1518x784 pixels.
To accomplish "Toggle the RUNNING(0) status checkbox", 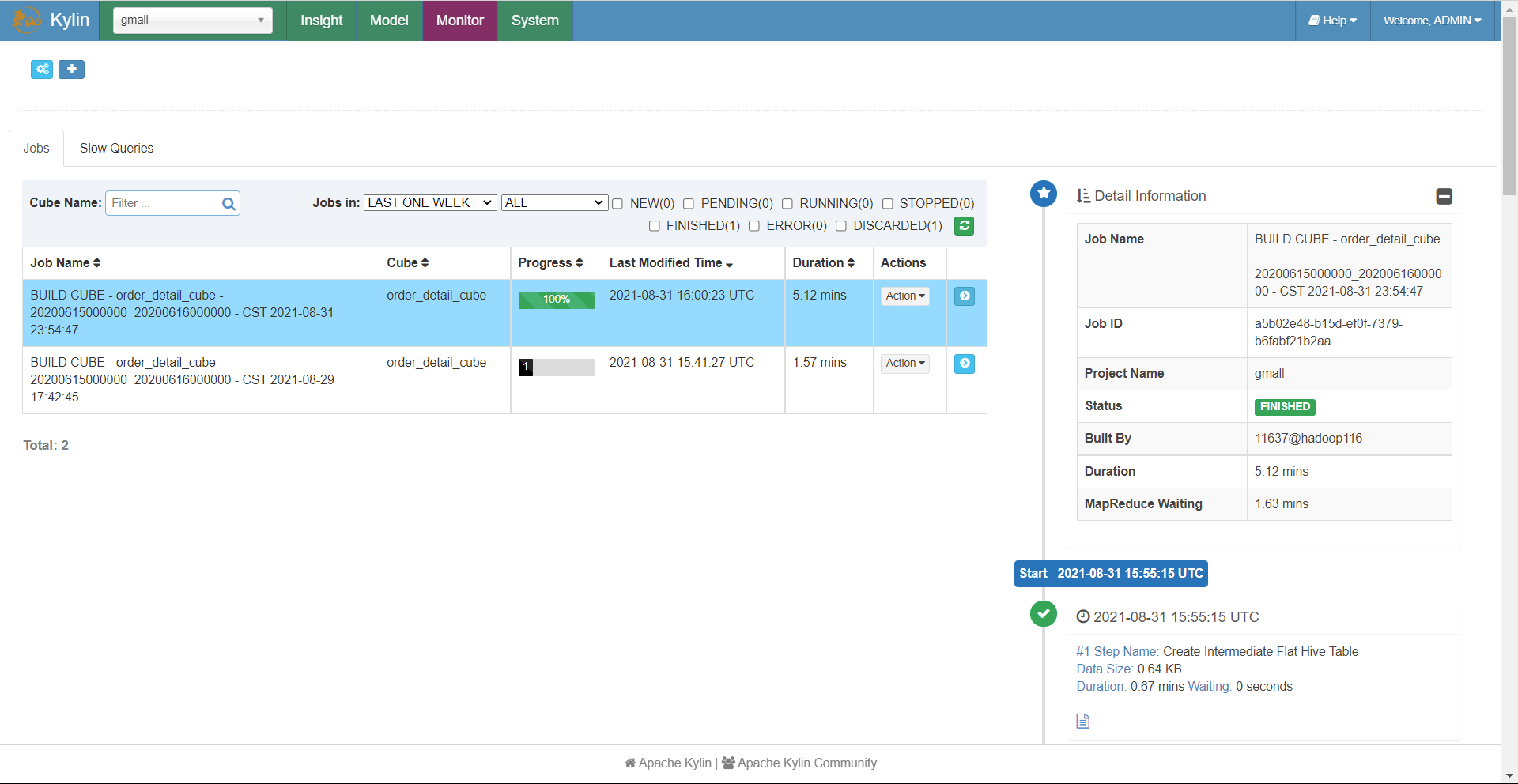I will (787, 204).
